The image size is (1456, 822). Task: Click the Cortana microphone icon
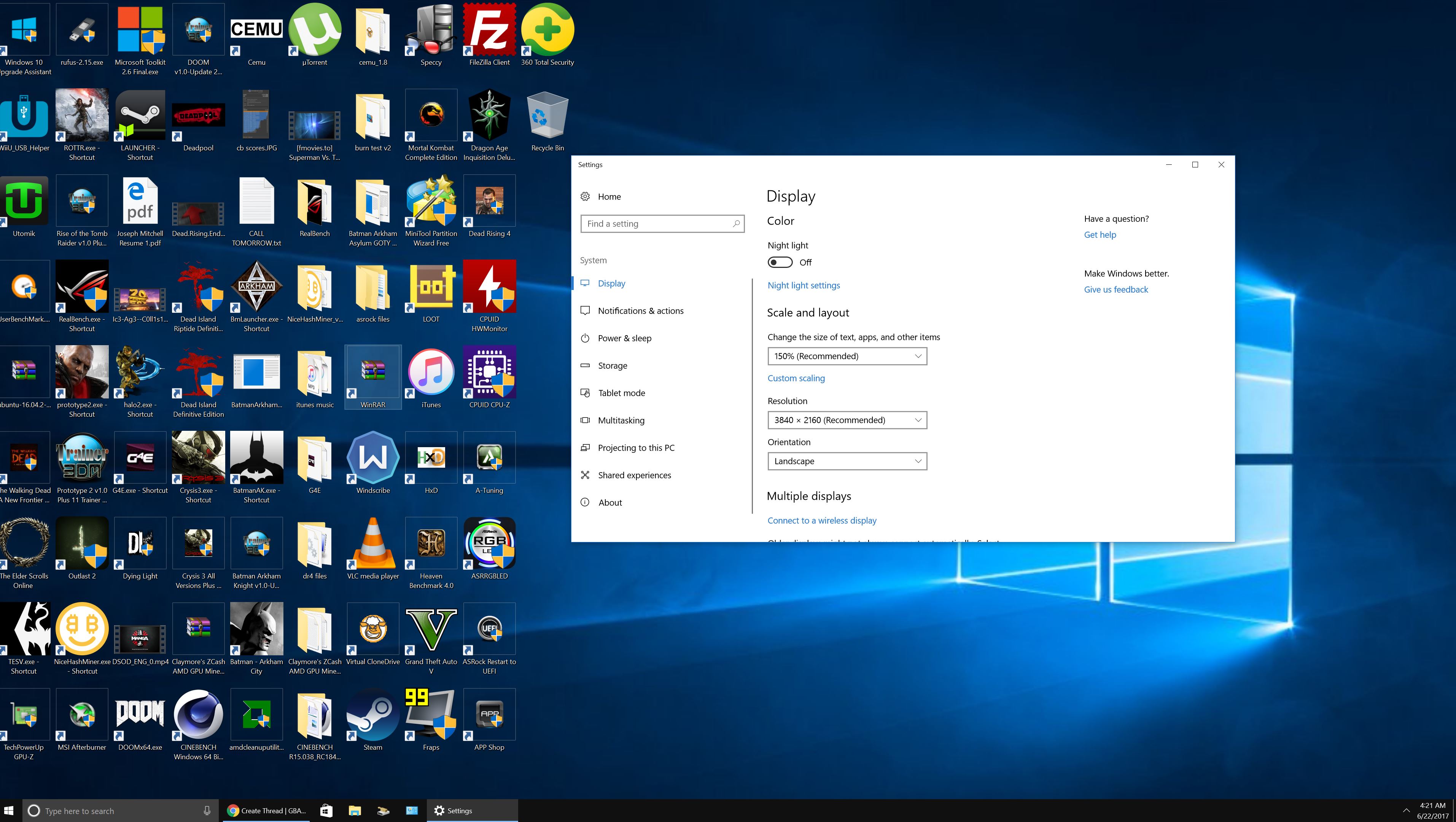point(207,811)
